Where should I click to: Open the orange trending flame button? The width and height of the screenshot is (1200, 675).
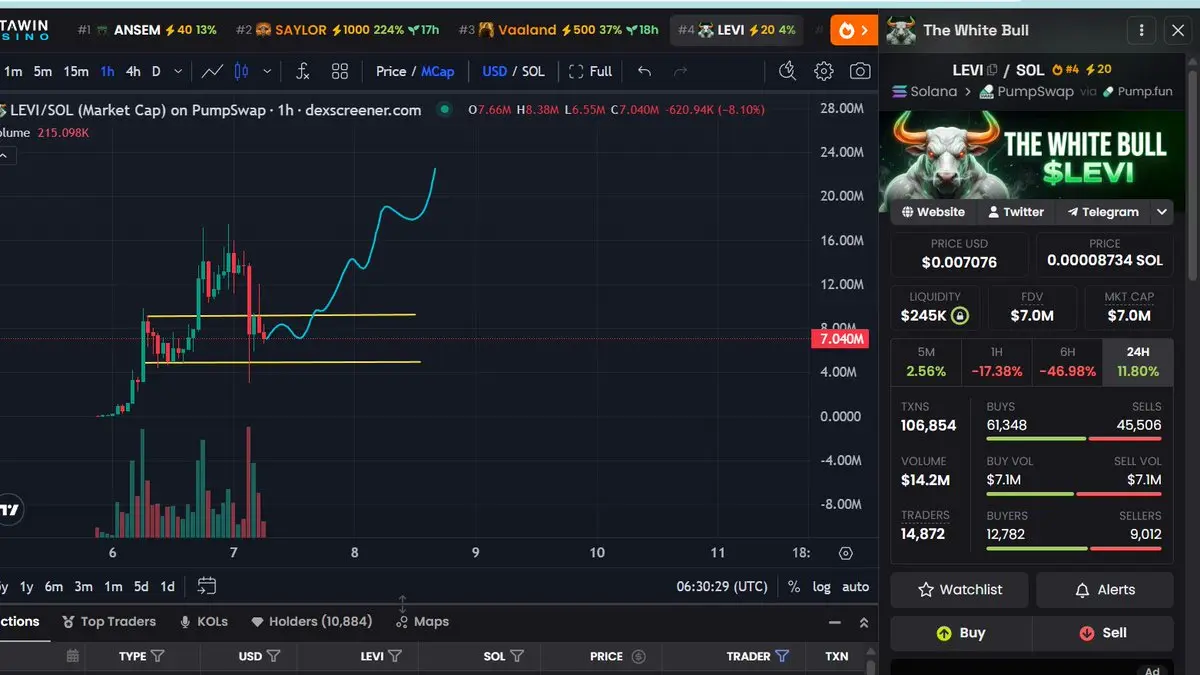pos(853,30)
